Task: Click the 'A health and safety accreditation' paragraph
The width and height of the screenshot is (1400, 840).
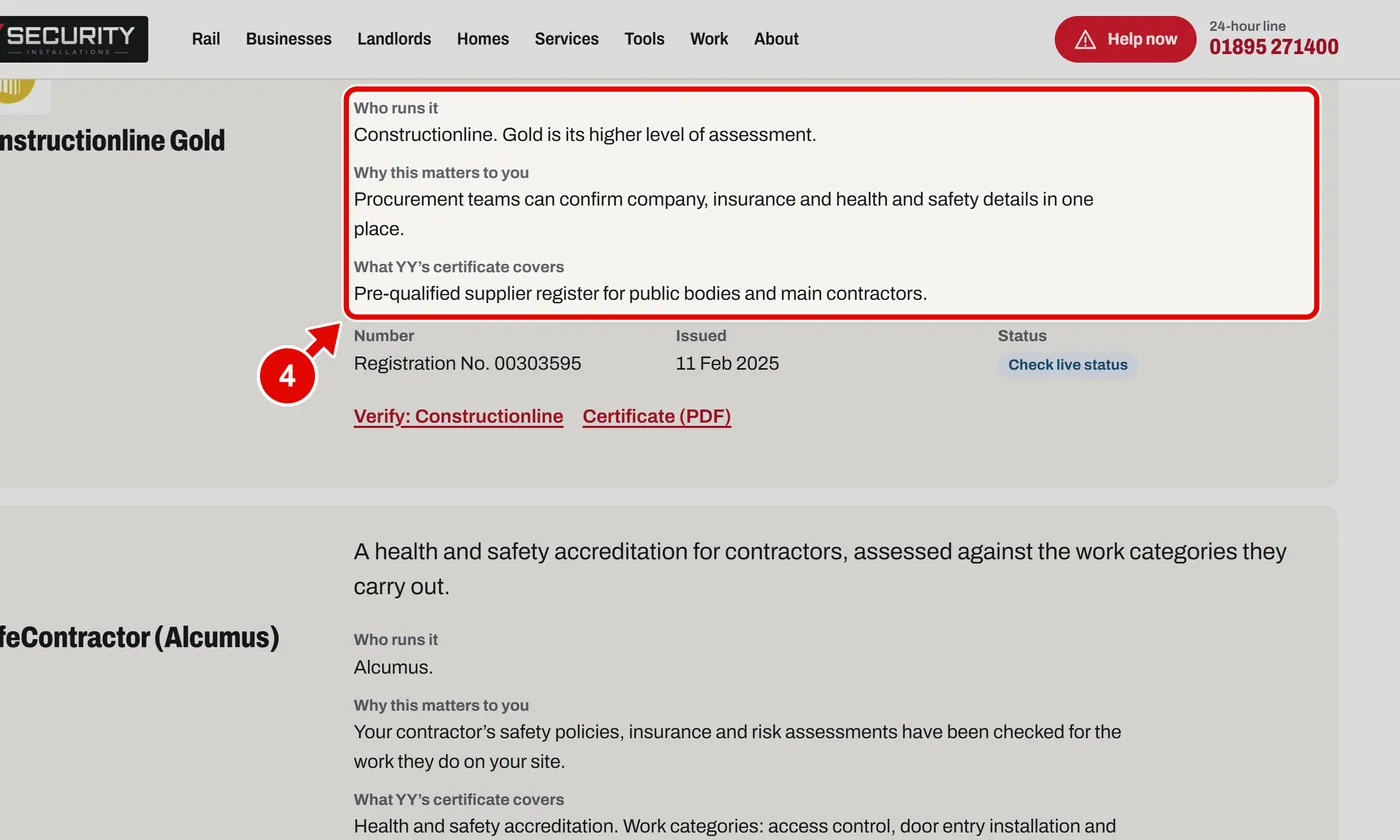Action: (x=820, y=568)
